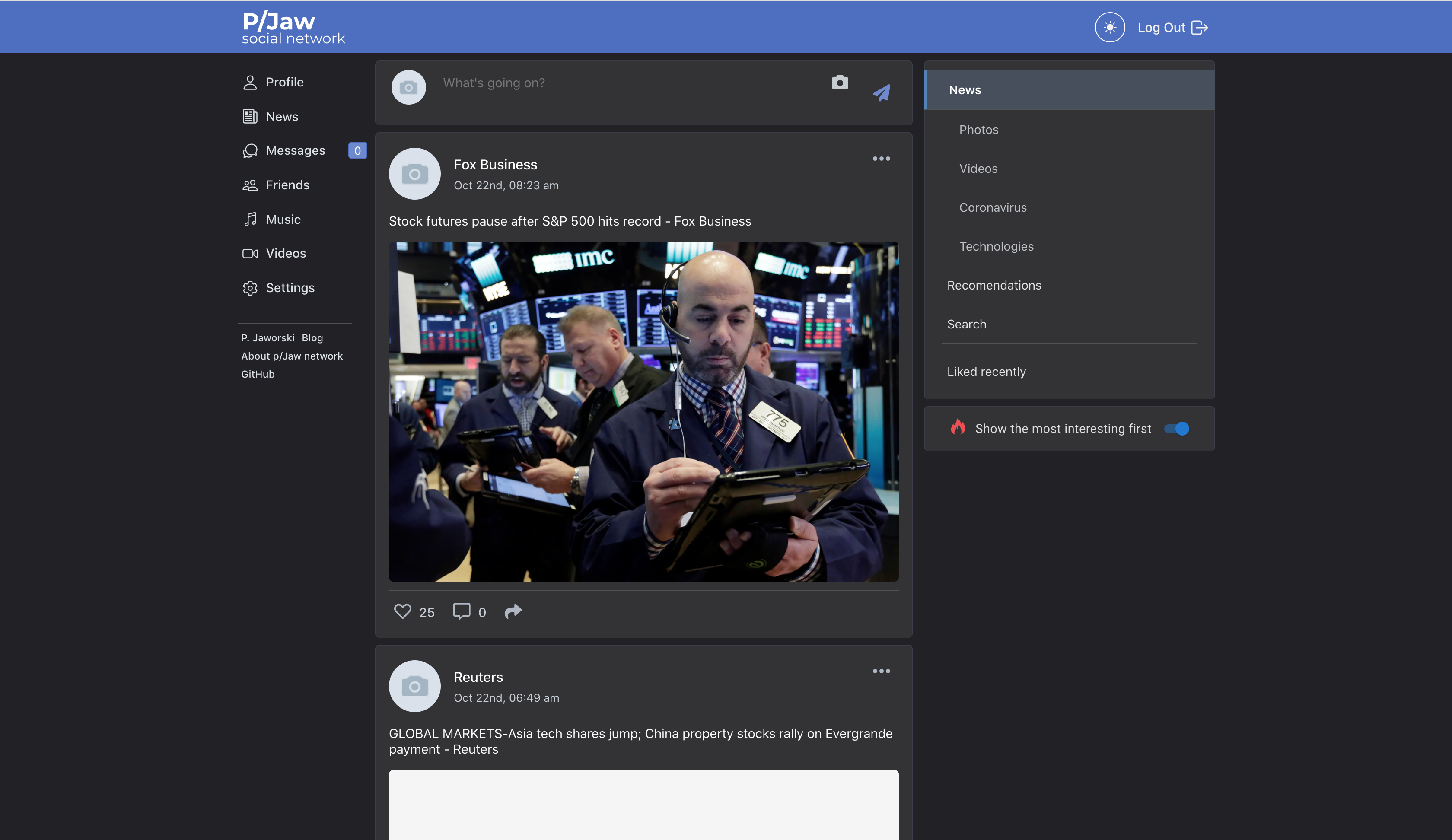Click the Settings gear icon

(249, 287)
